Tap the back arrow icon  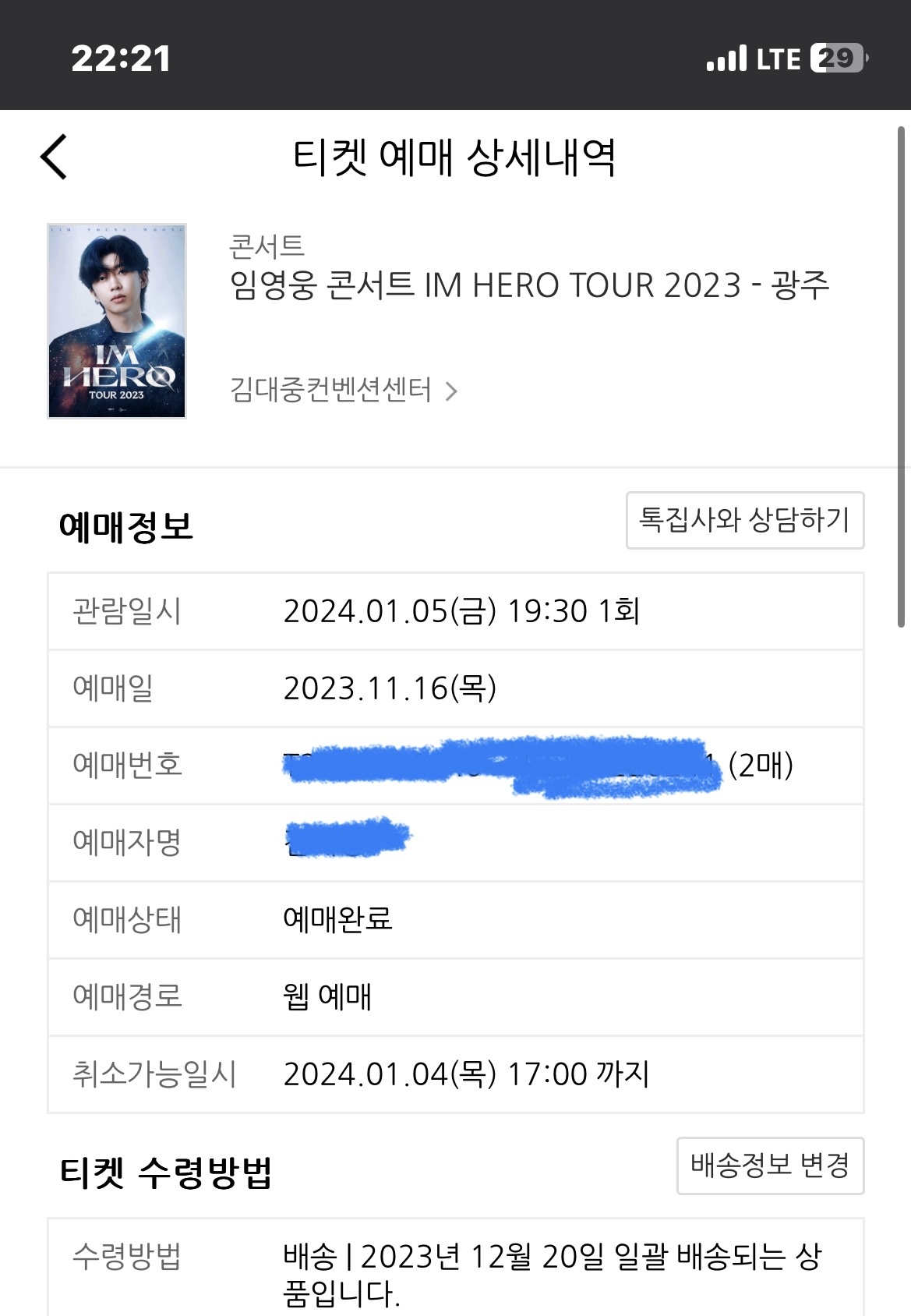54,157
